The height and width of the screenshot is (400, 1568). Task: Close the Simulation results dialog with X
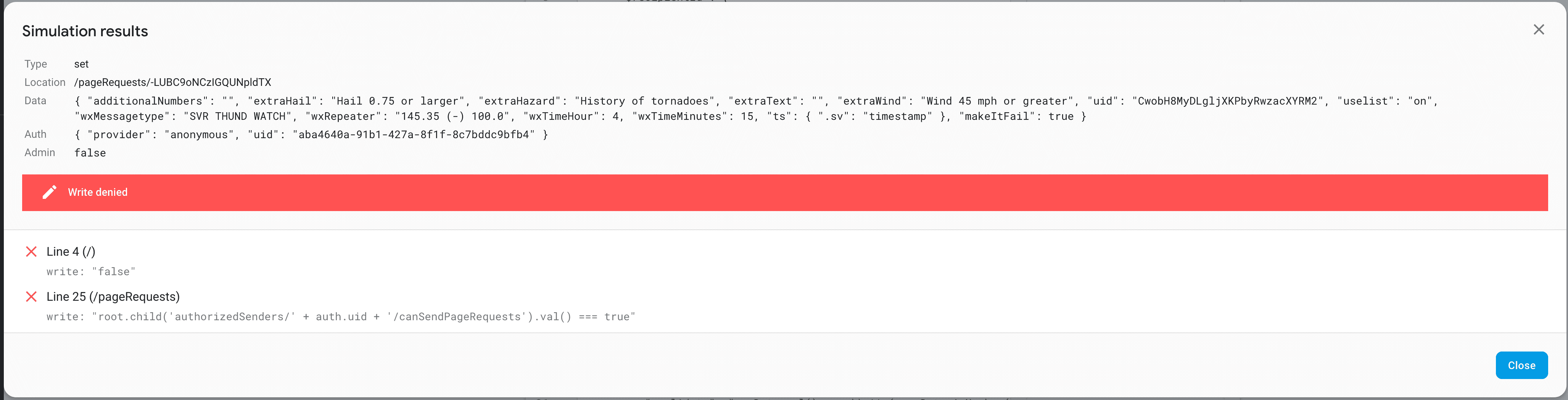click(1538, 30)
